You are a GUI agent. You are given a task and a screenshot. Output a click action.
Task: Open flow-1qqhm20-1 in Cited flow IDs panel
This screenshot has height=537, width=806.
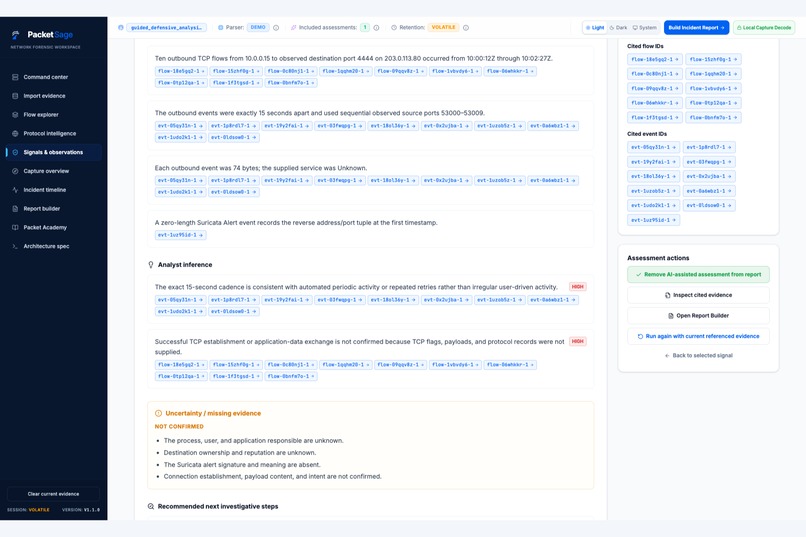(713, 74)
